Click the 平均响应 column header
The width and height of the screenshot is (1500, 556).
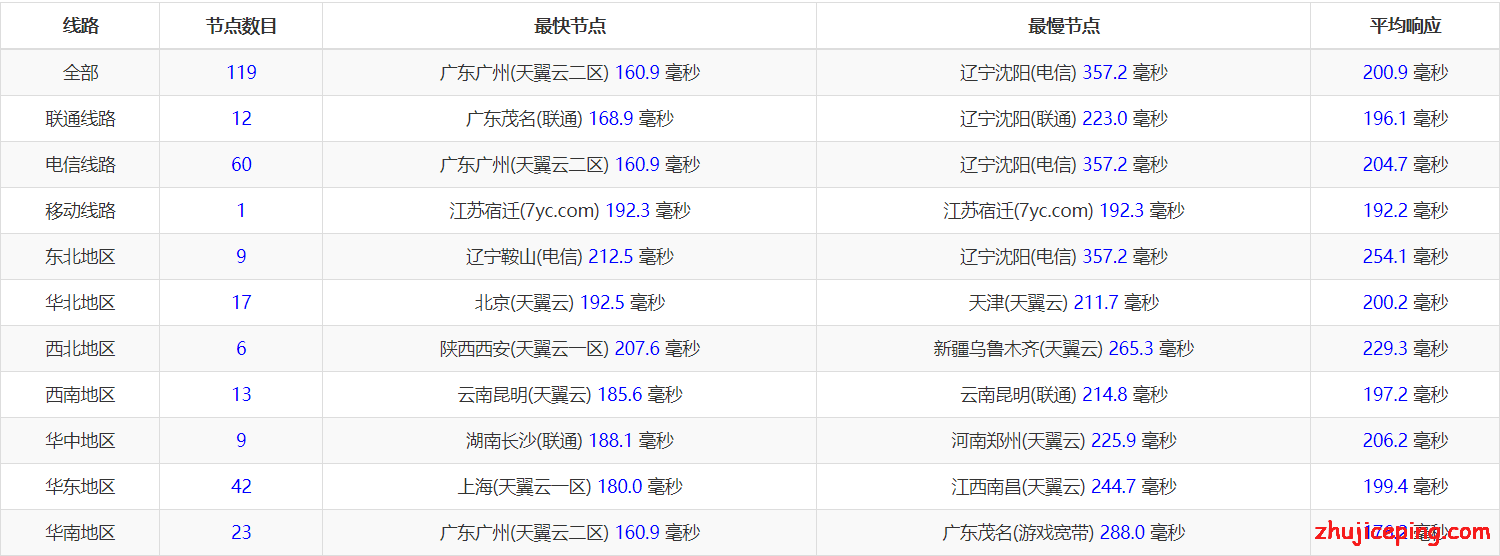point(1405,26)
